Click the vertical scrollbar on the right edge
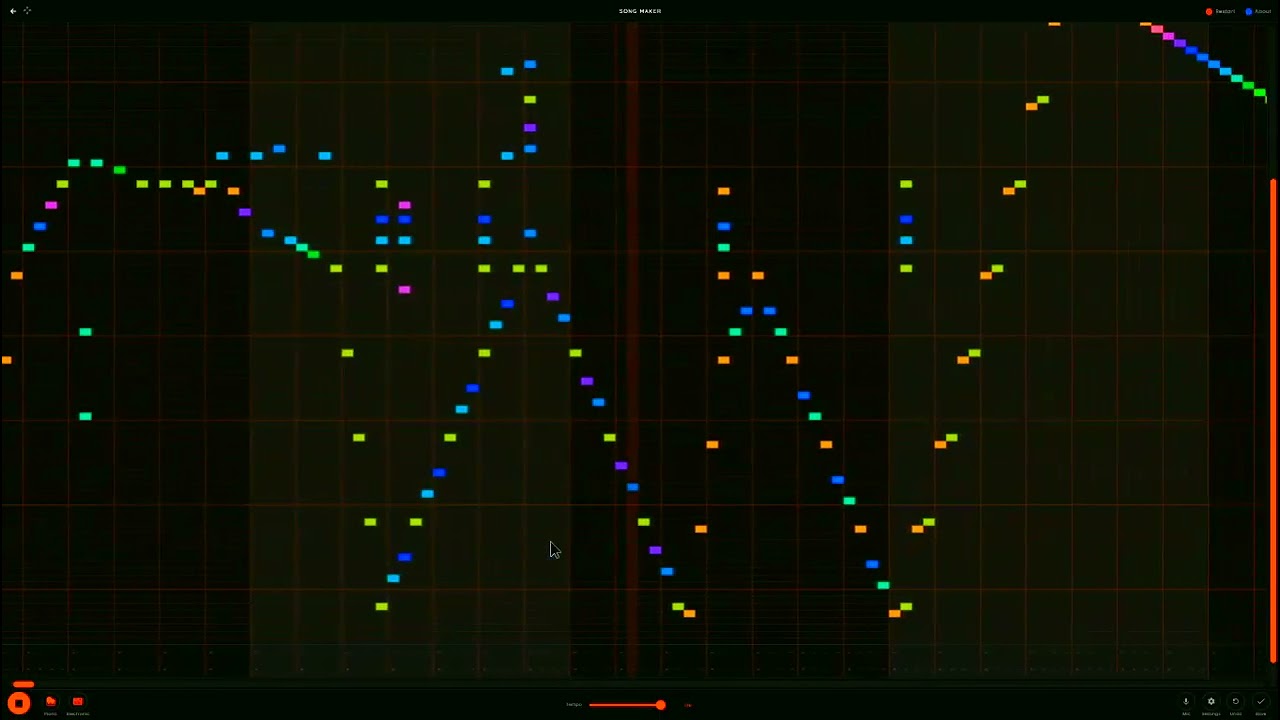Viewport: 1280px width, 720px height. tap(1273, 420)
